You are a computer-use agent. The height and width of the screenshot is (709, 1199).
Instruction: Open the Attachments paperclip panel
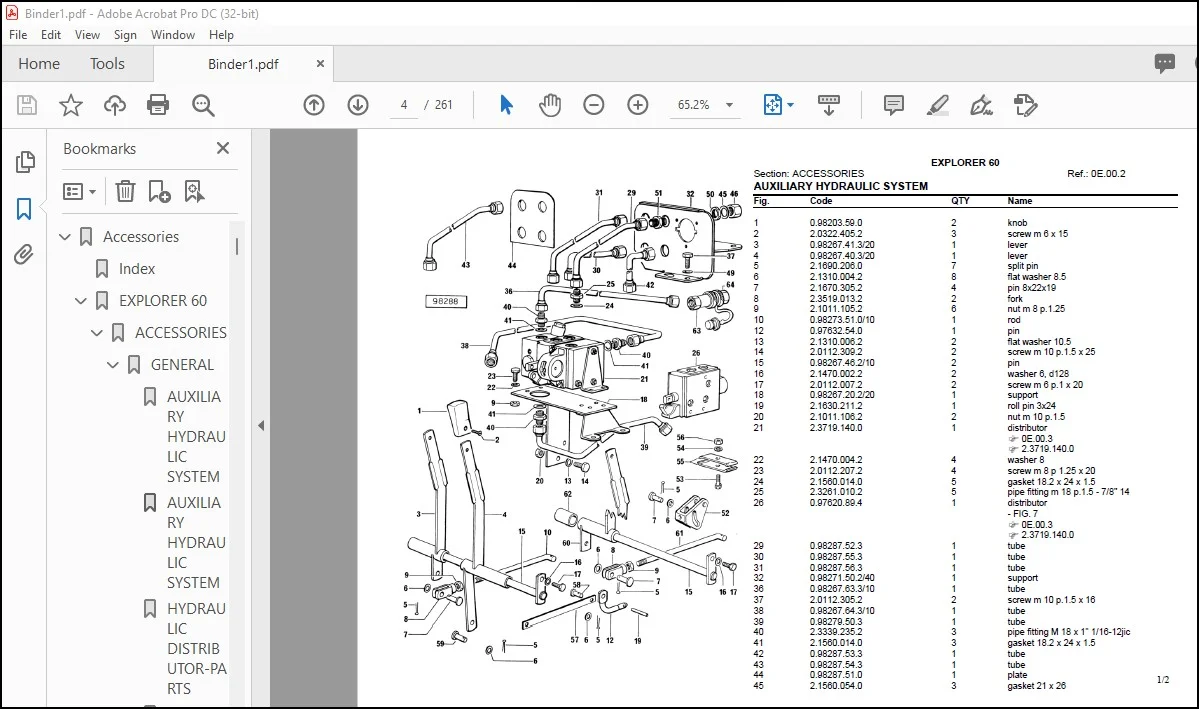coord(24,254)
